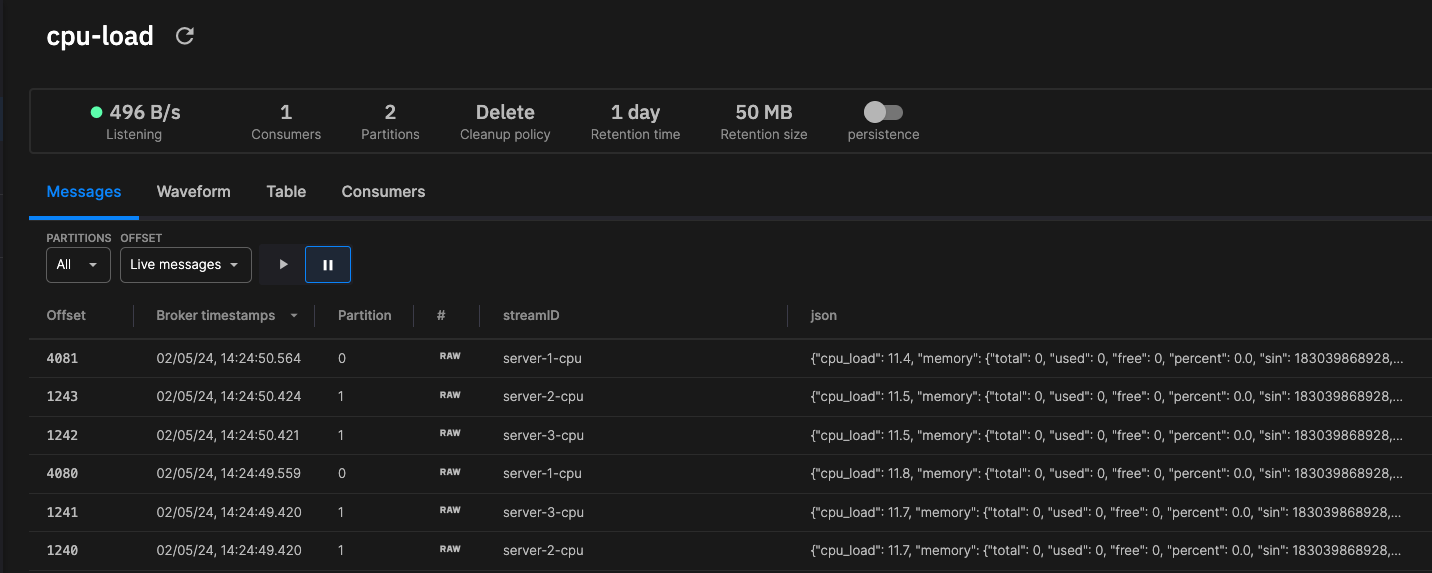Screen dimensions: 1432x573
Task: Select the Messages tab
Action: [x=84, y=192]
